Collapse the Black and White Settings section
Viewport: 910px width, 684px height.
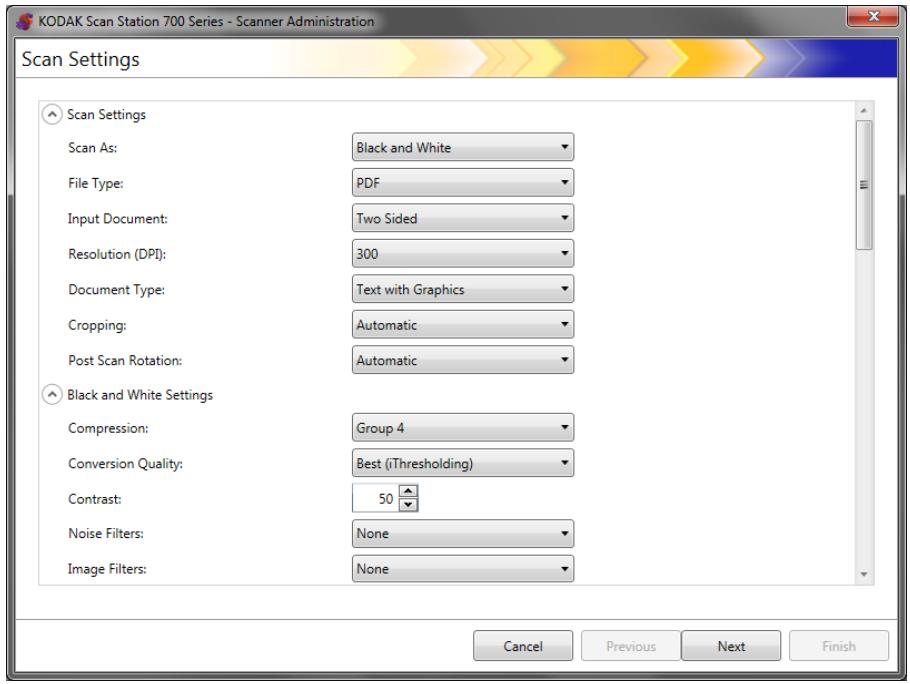pyautogui.click(x=52, y=395)
